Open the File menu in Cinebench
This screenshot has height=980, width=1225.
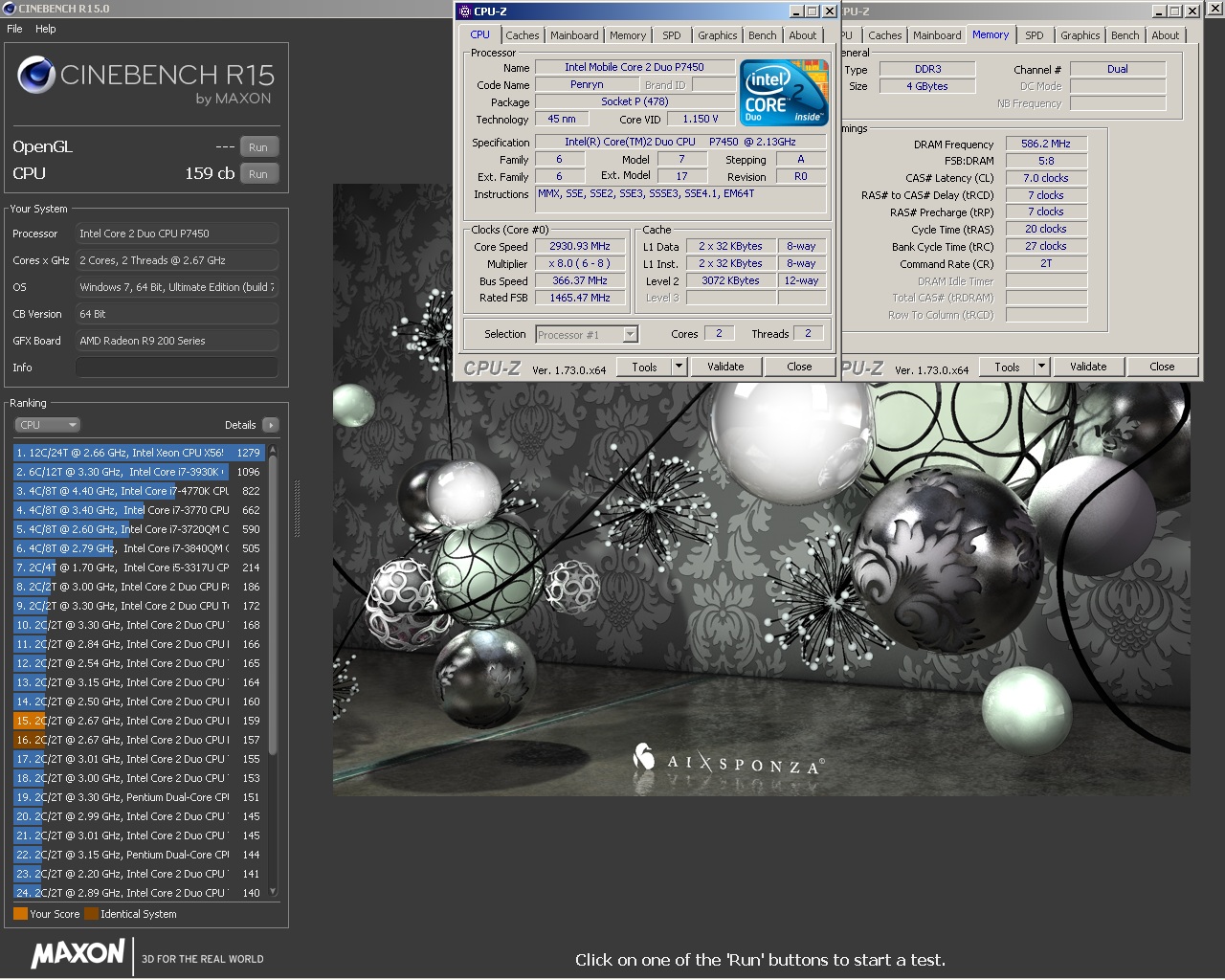tap(14, 29)
